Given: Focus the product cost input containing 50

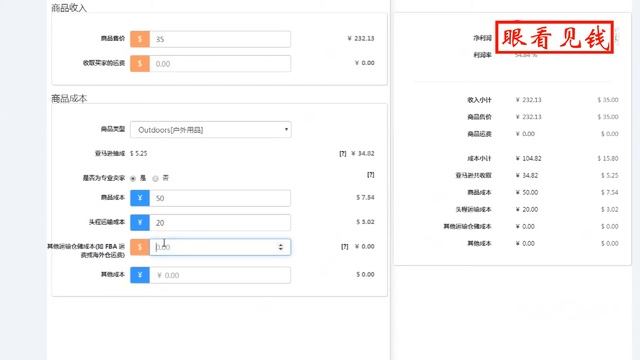Looking at the screenshot, I should pos(220,198).
